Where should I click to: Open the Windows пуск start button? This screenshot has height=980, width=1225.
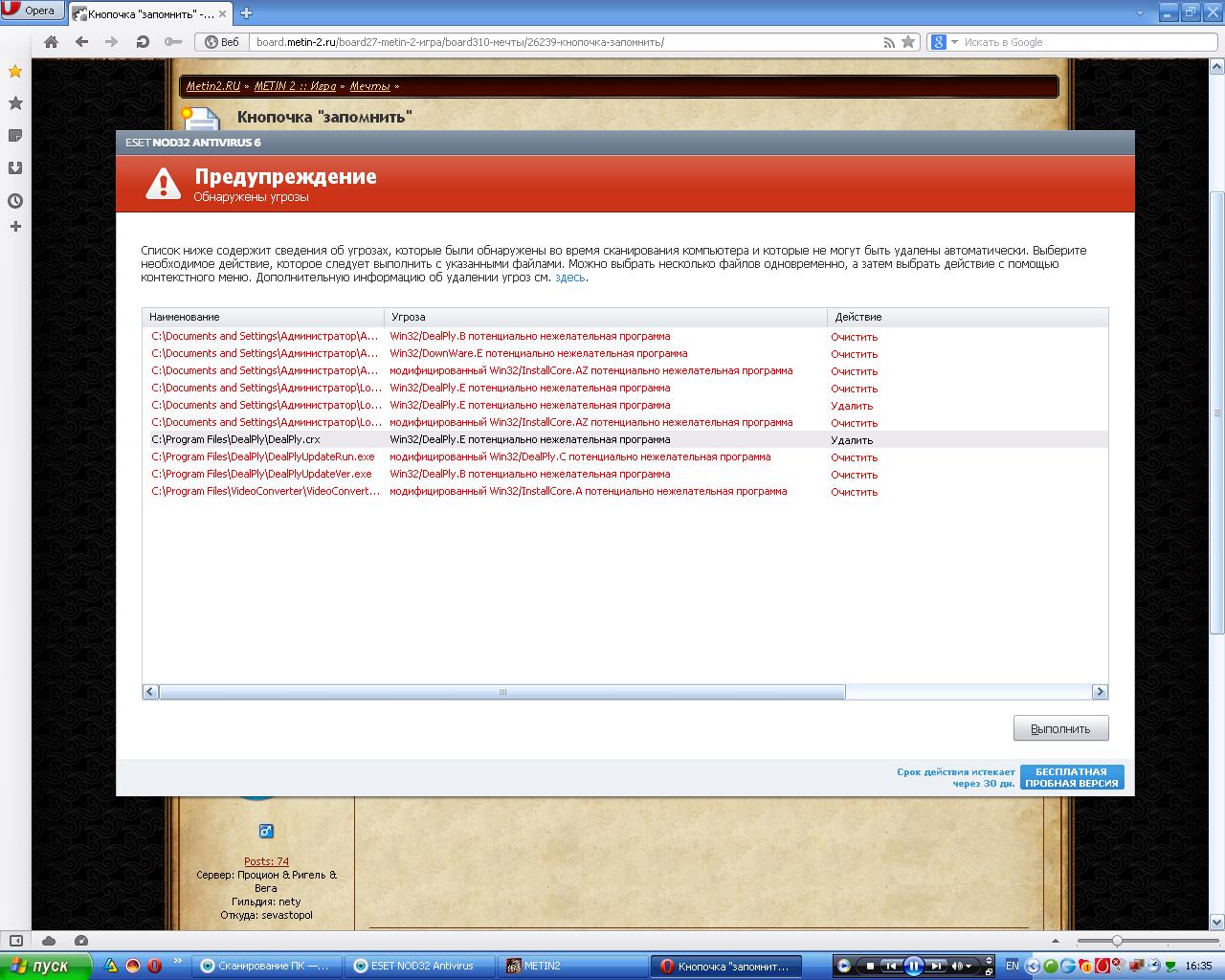(x=45, y=966)
